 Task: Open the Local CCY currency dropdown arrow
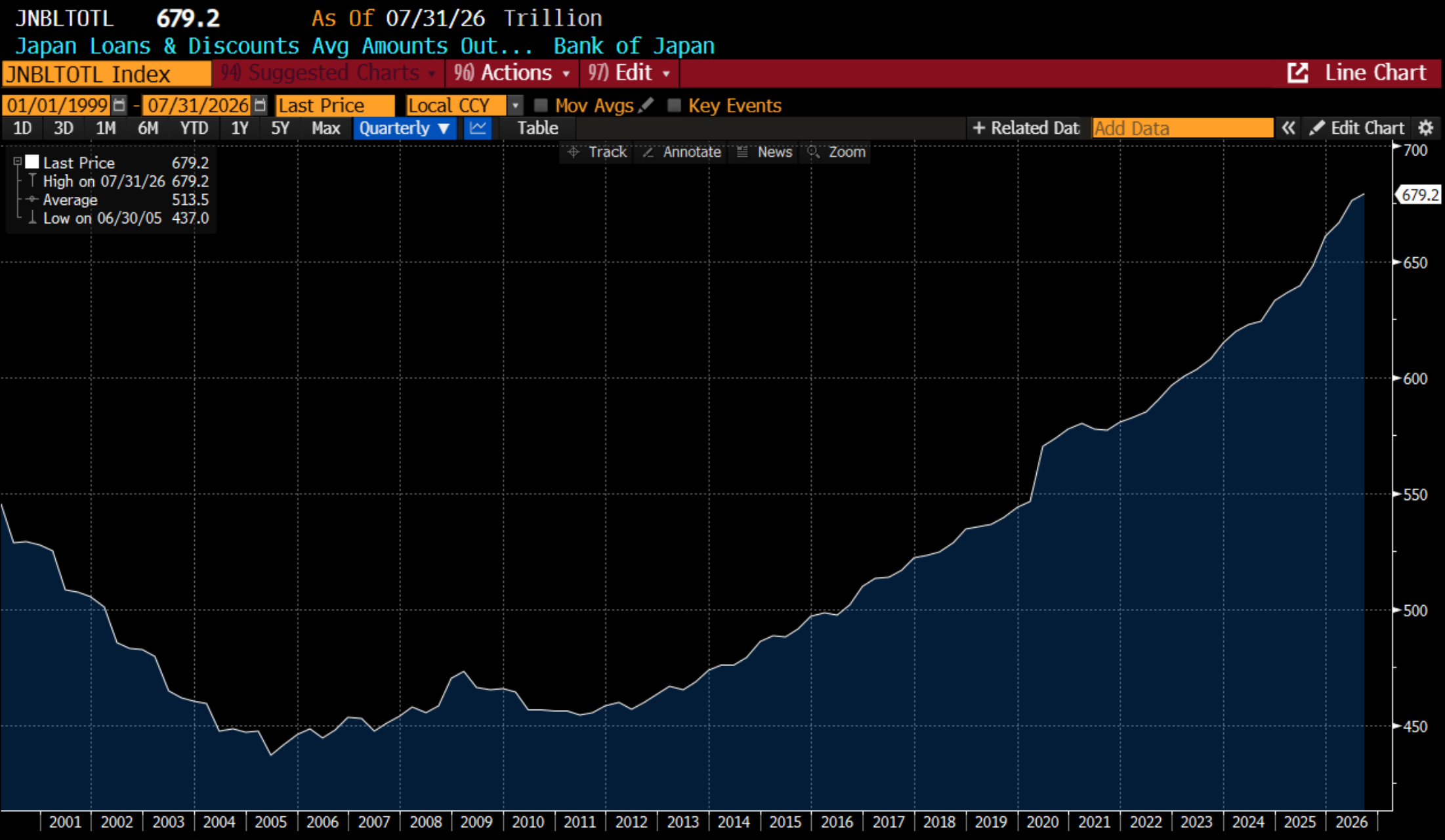click(516, 105)
